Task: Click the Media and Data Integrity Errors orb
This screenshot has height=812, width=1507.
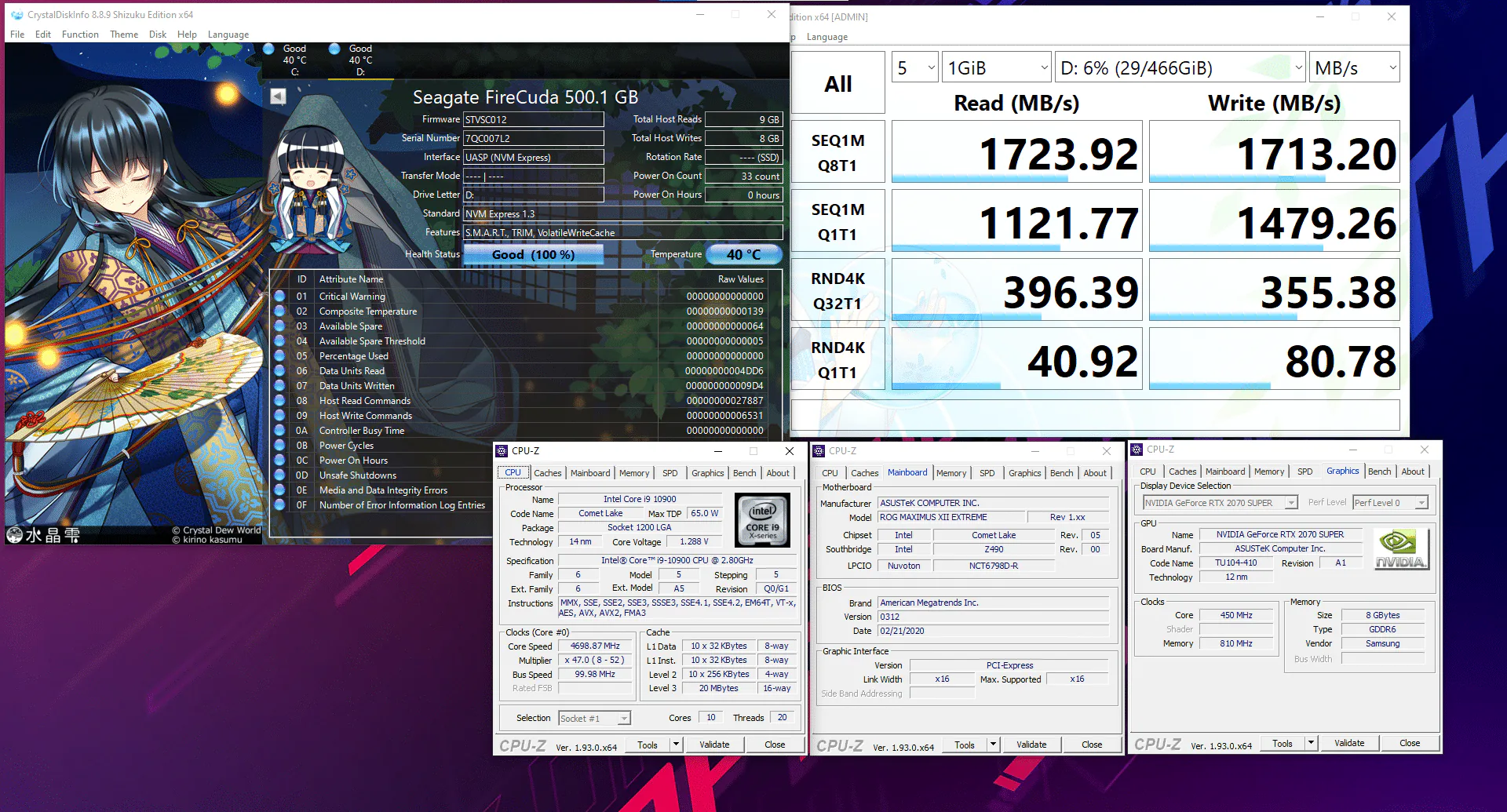Action: [279, 490]
